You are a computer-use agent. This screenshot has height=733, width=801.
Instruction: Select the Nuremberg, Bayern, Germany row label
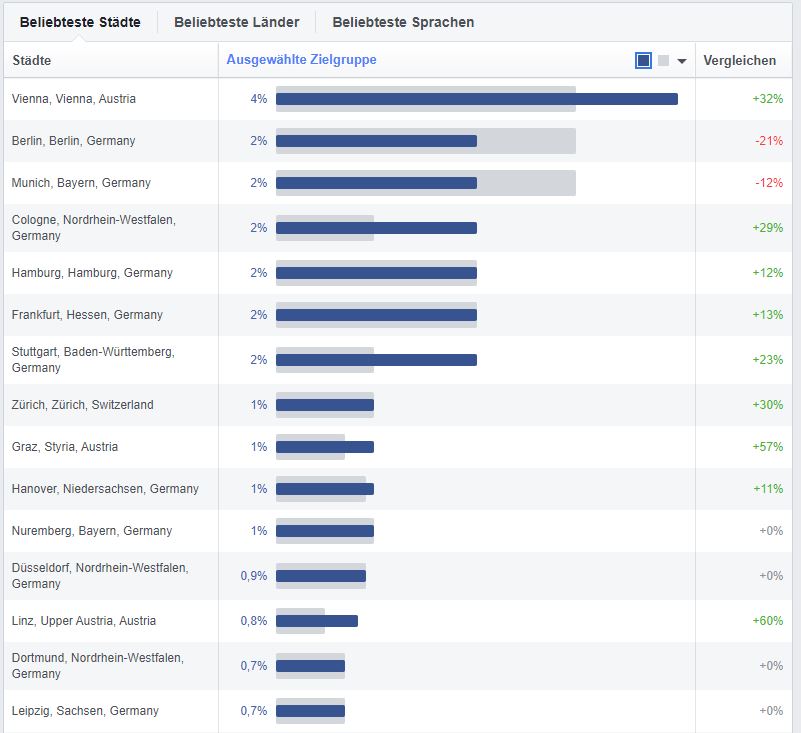point(92,531)
